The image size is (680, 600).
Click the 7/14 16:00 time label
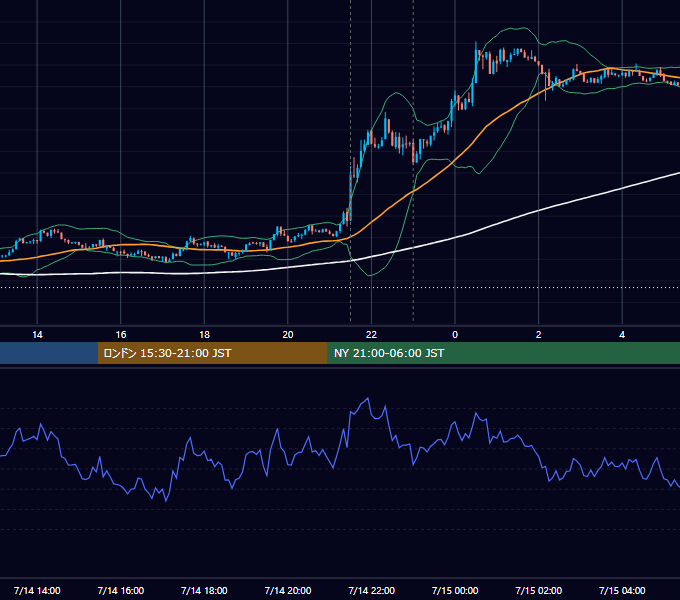tap(121, 590)
